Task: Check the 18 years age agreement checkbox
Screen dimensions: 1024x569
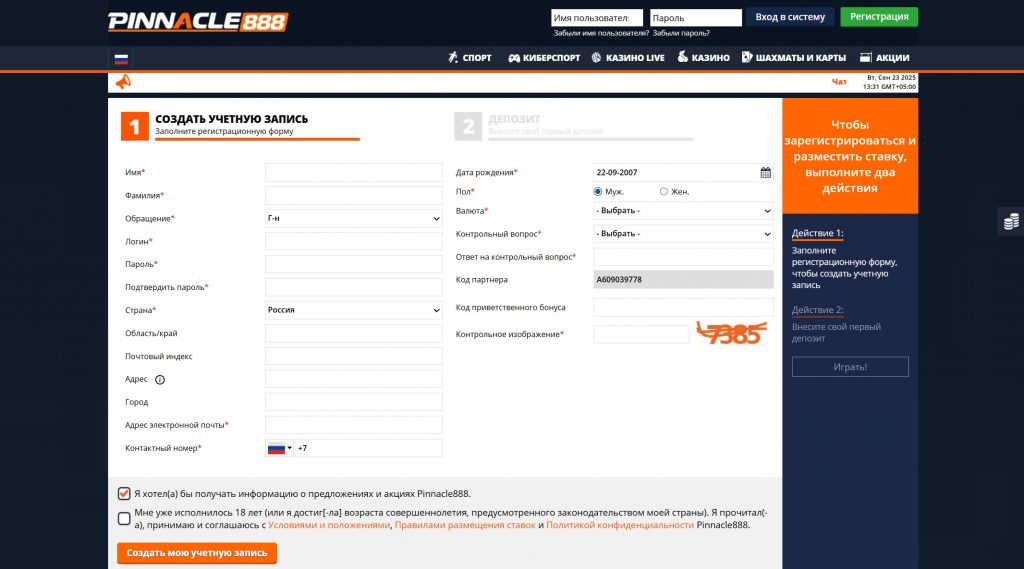Action: click(124, 518)
